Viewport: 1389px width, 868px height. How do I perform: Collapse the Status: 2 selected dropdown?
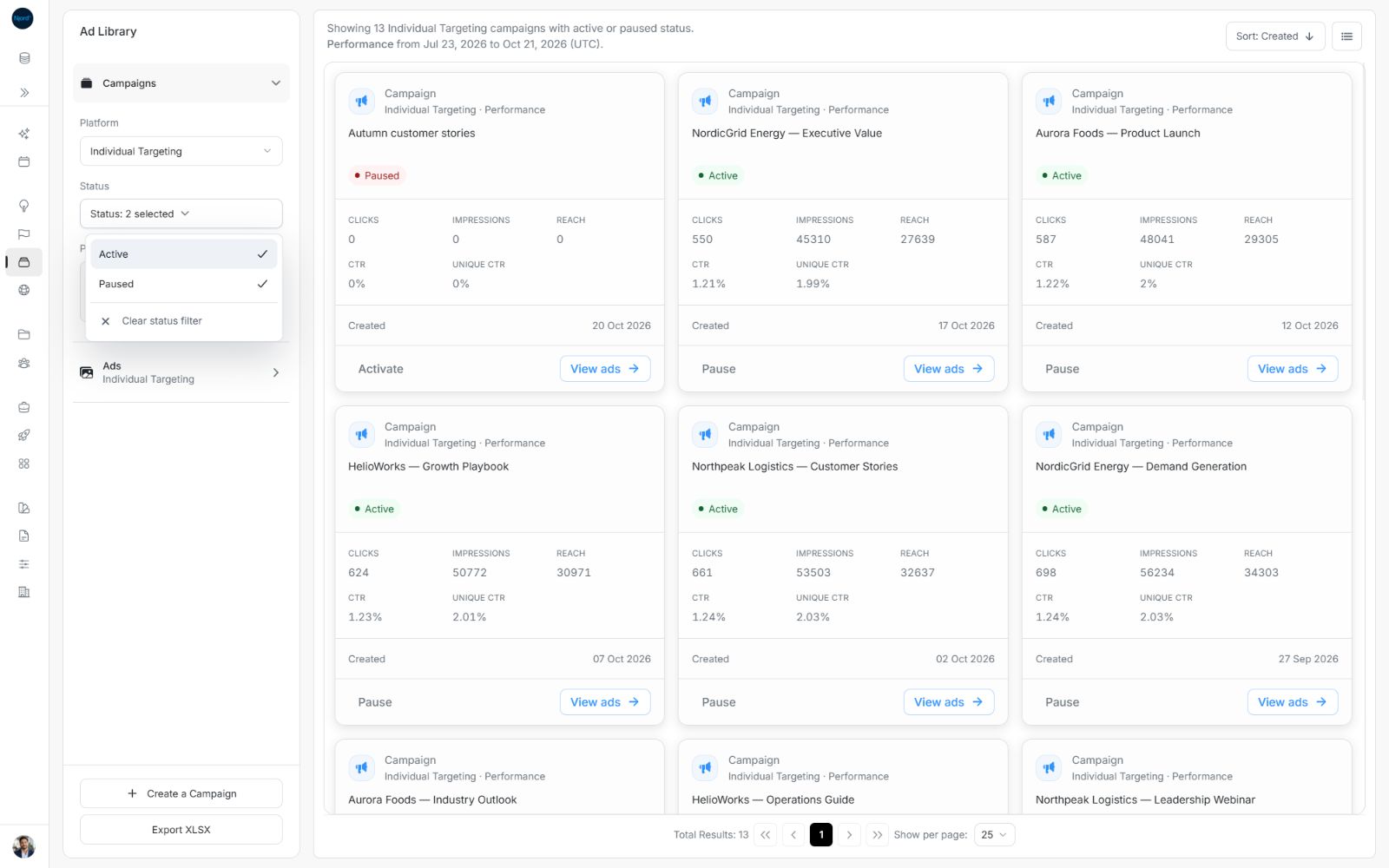coord(181,214)
